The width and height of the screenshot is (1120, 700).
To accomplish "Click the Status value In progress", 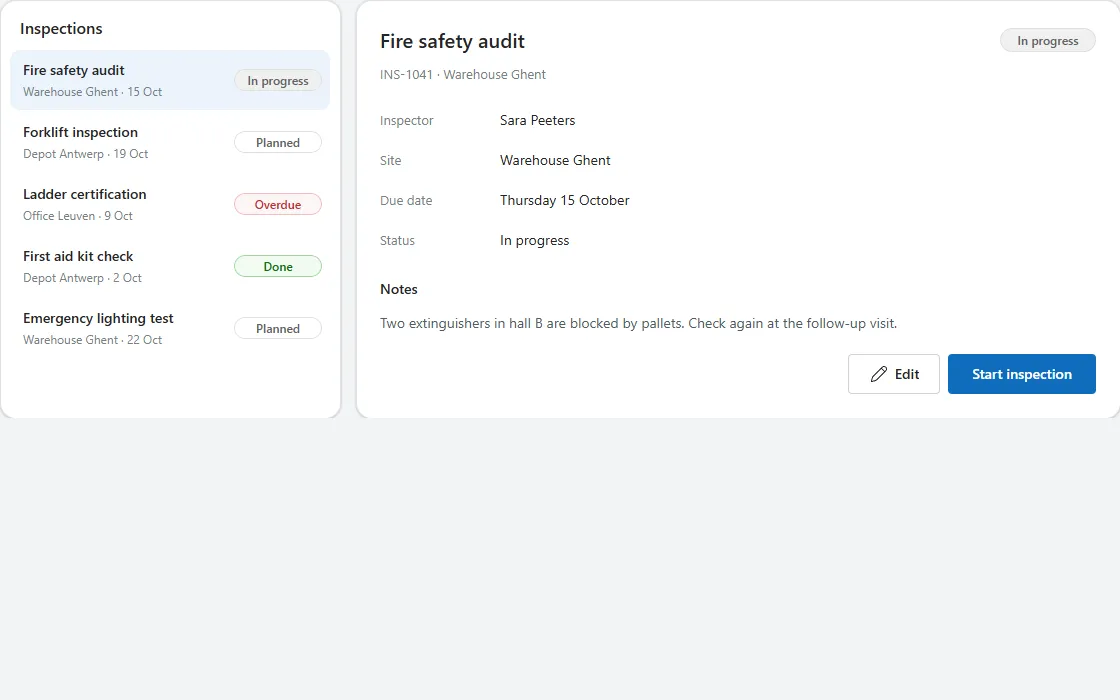I will point(534,240).
